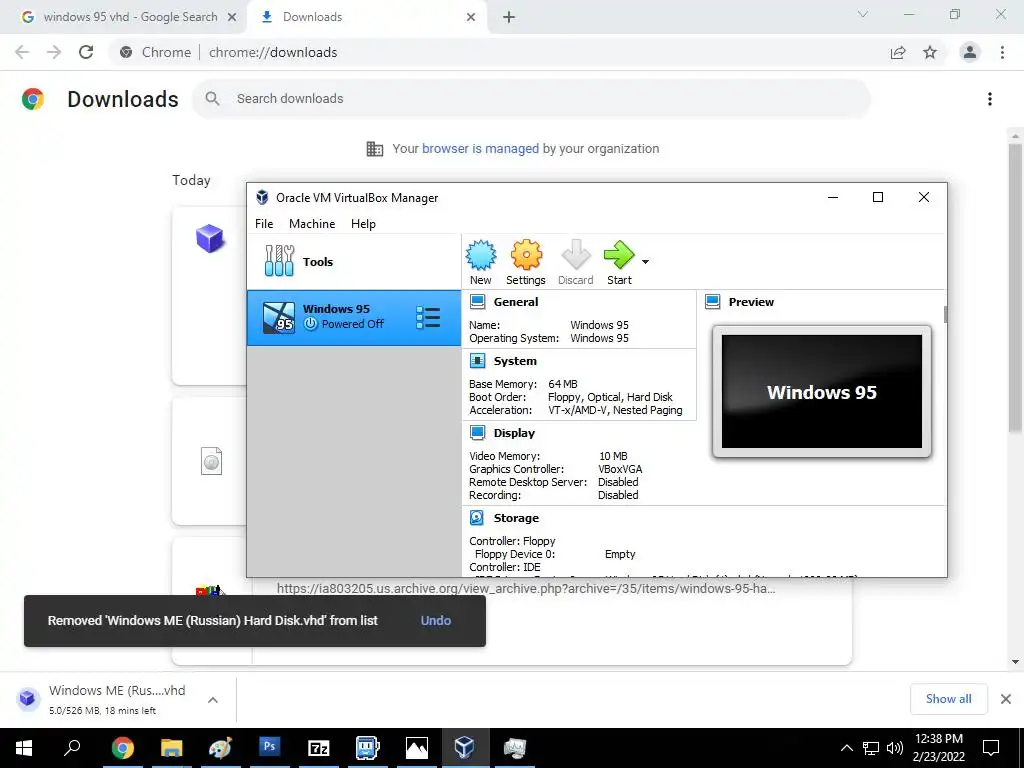The width and height of the screenshot is (1024, 768).
Task: Reload the Downloads page
Action: pyautogui.click(x=86, y=52)
